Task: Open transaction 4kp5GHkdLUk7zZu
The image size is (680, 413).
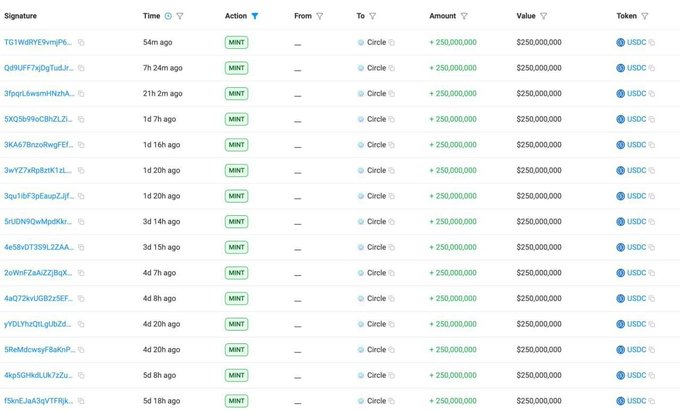Action: click(x=38, y=375)
